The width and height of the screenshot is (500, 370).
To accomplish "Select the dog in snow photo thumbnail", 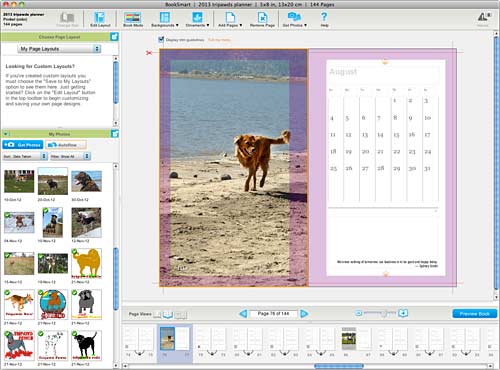I will coord(19,223).
